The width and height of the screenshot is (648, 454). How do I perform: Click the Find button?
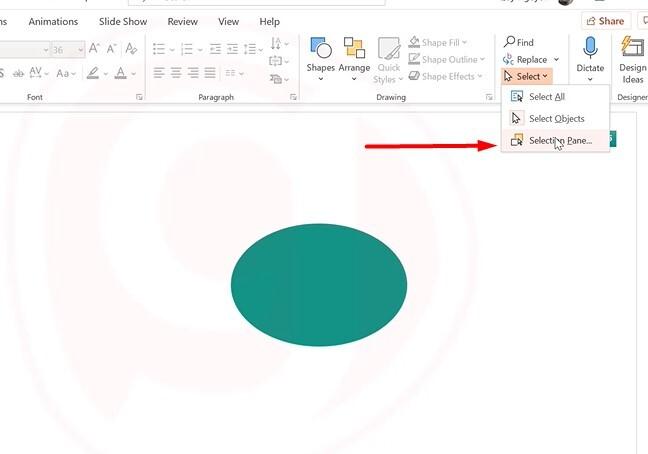point(519,42)
